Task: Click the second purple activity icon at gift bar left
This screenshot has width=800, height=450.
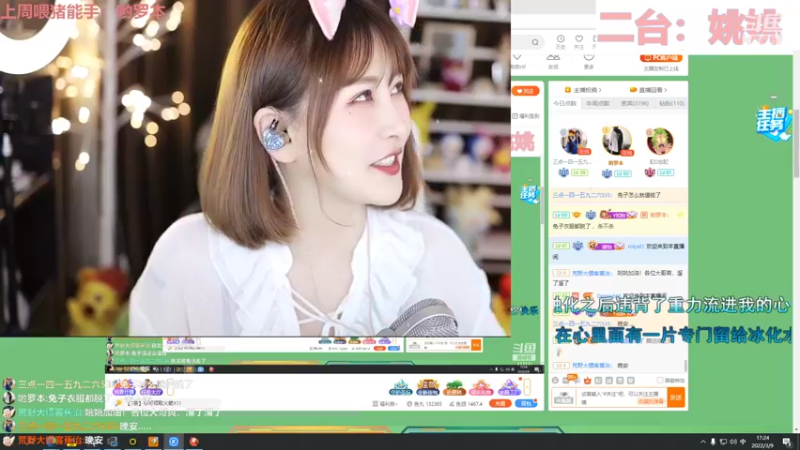Action: tap(151, 388)
